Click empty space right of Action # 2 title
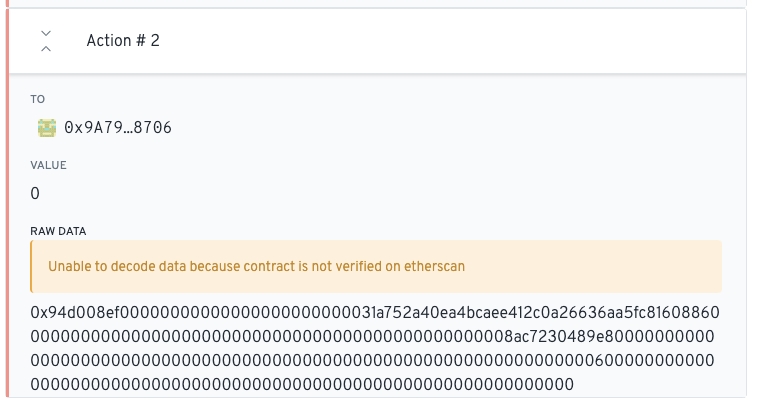This screenshot has width=759, height=406. coord(450,41)
